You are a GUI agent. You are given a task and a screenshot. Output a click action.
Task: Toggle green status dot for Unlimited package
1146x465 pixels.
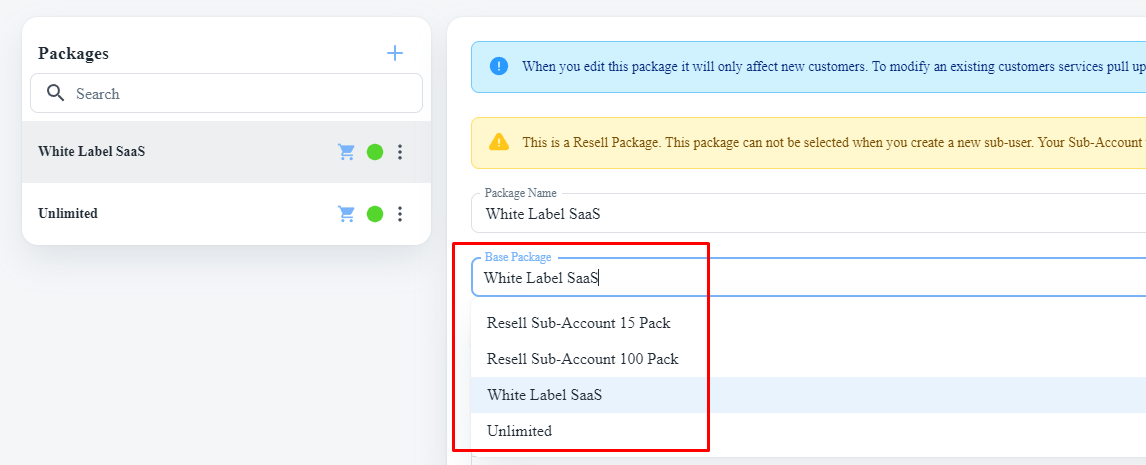pyautogui.click(x=375, y=214)
